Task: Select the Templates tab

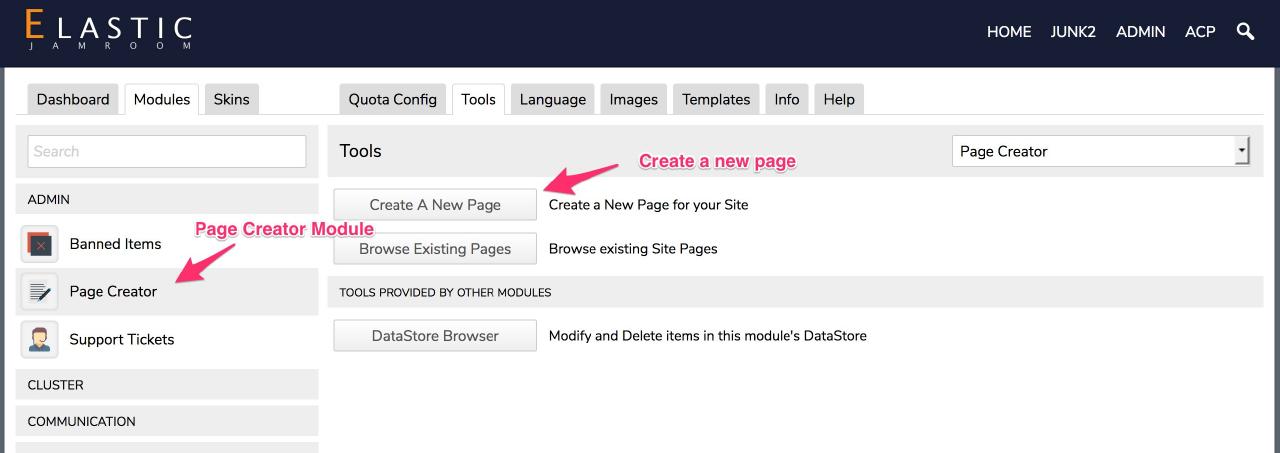Action: pyautogui.click(x=715, y=99)
